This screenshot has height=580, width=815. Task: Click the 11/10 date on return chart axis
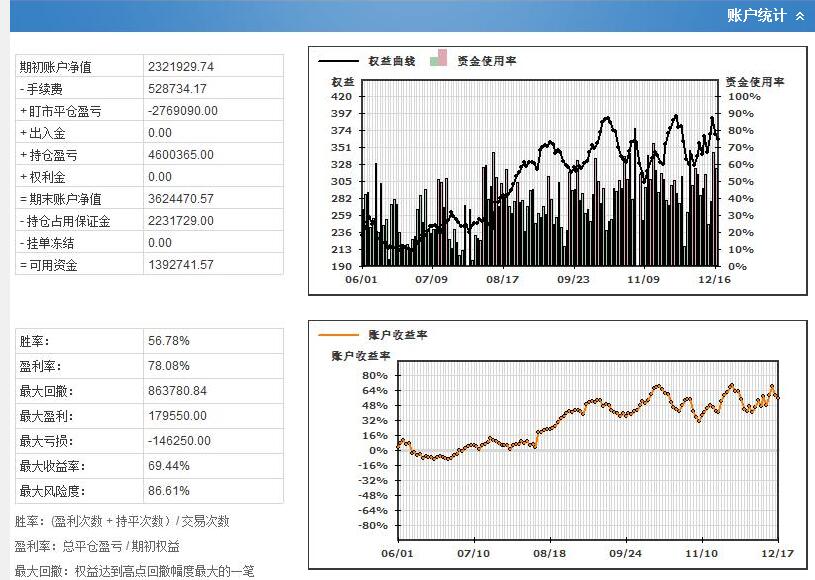click(703, 552)
